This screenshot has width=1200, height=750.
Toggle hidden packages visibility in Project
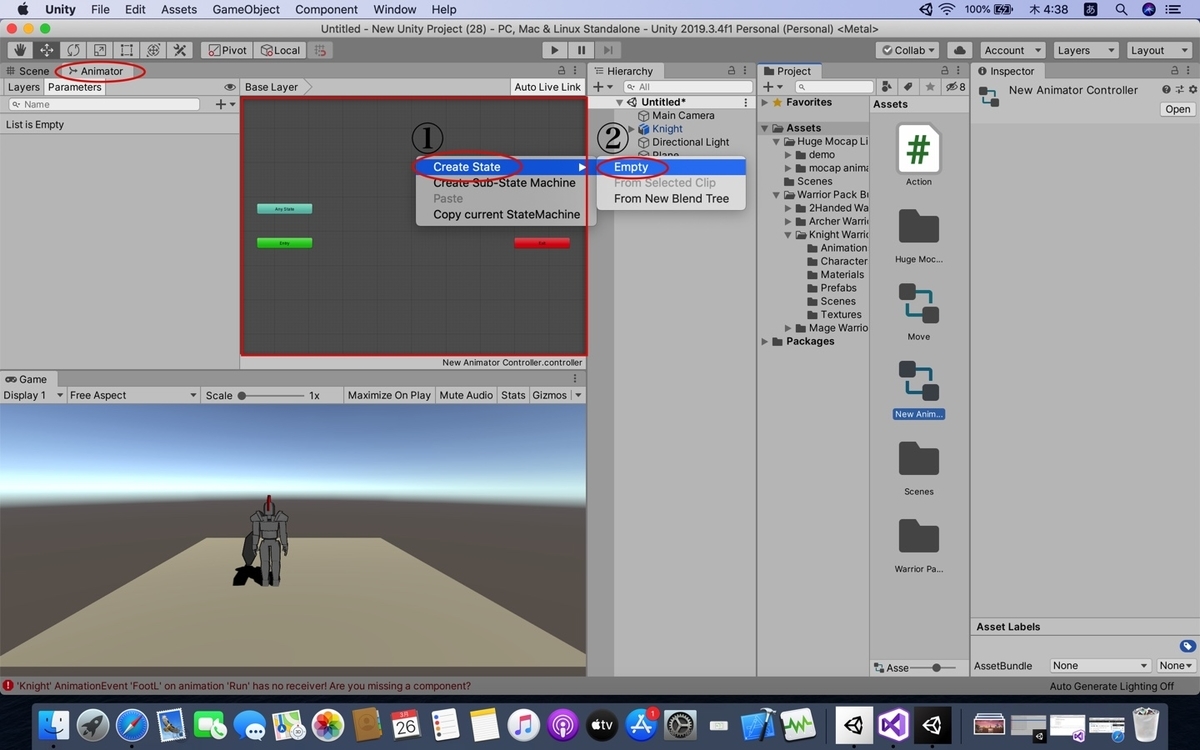pos(955,87)
